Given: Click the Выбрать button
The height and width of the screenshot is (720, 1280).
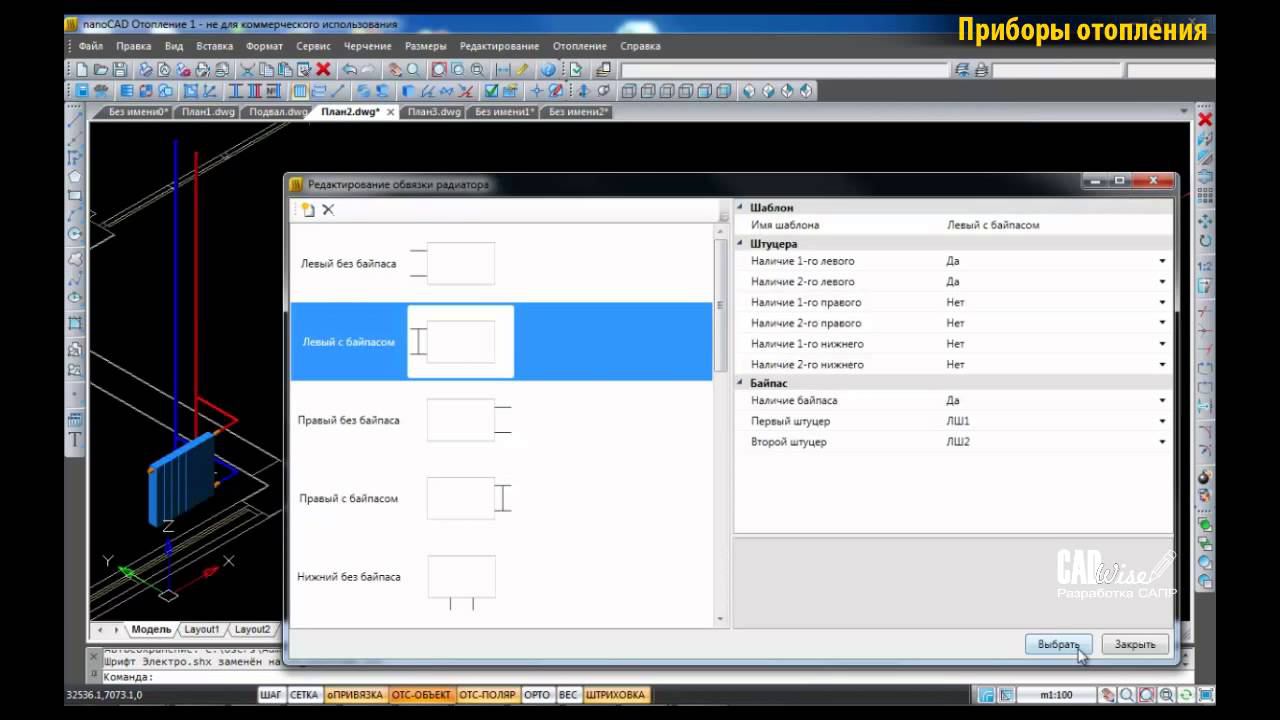Looking at the screenshot, I should [1058, 644].
